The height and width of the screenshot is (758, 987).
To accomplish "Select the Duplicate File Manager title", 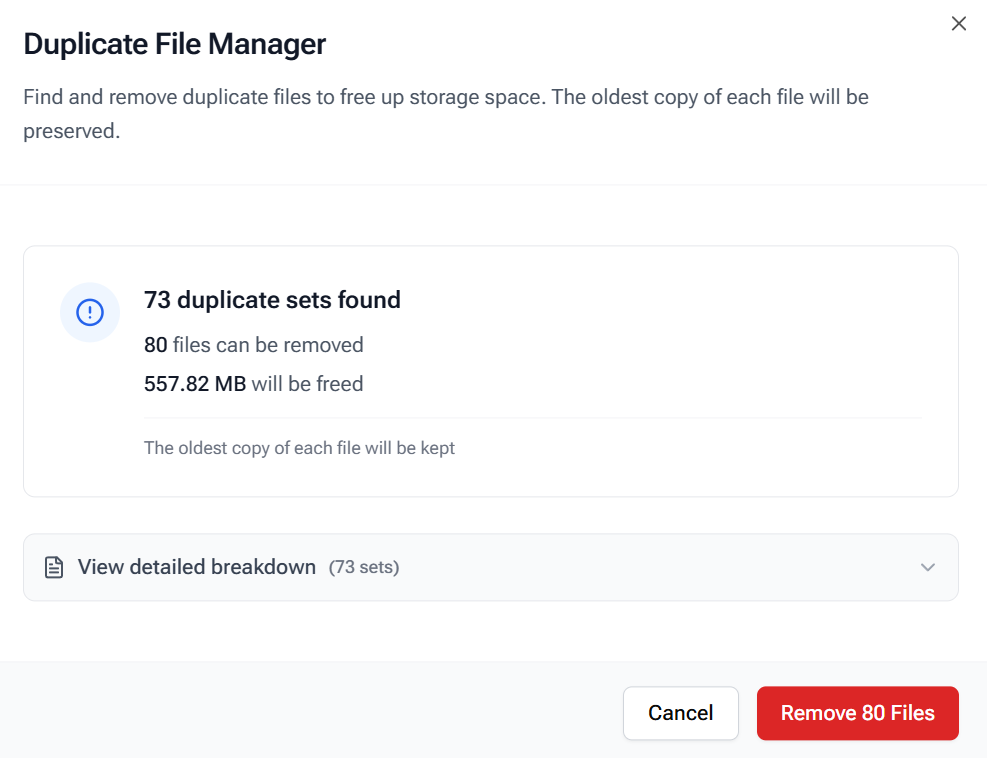I will tap(175, 44).
